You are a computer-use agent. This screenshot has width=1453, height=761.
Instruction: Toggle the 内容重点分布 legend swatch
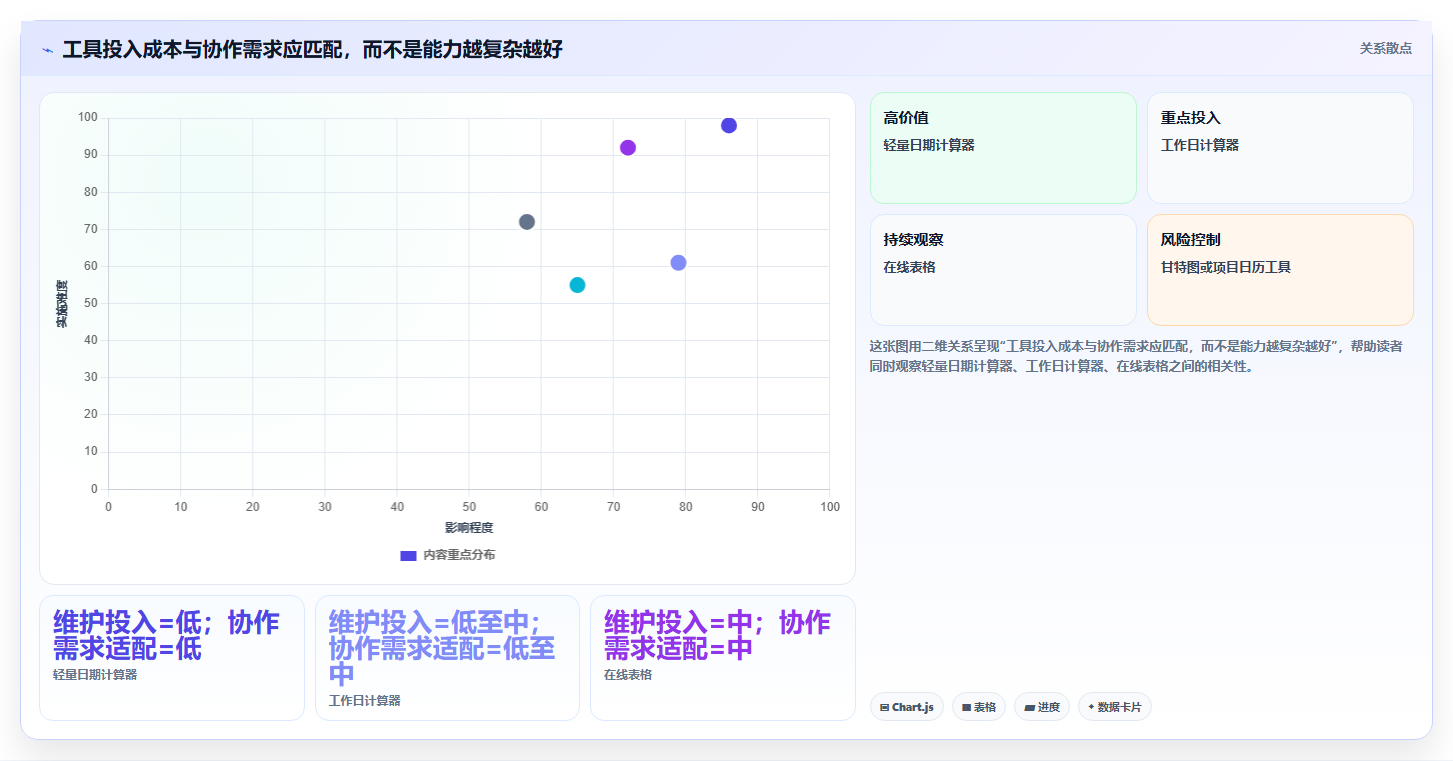[x=408, y=555]
